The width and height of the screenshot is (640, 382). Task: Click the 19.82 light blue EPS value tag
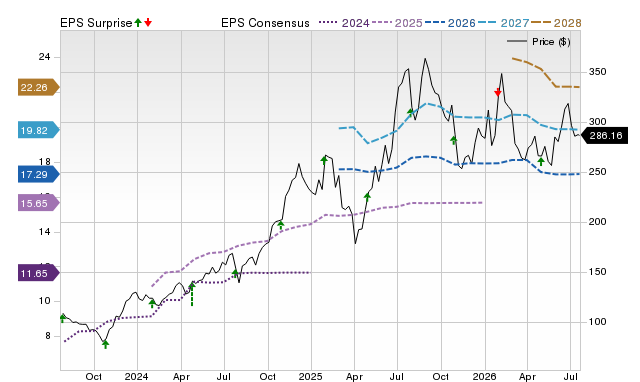38,131
